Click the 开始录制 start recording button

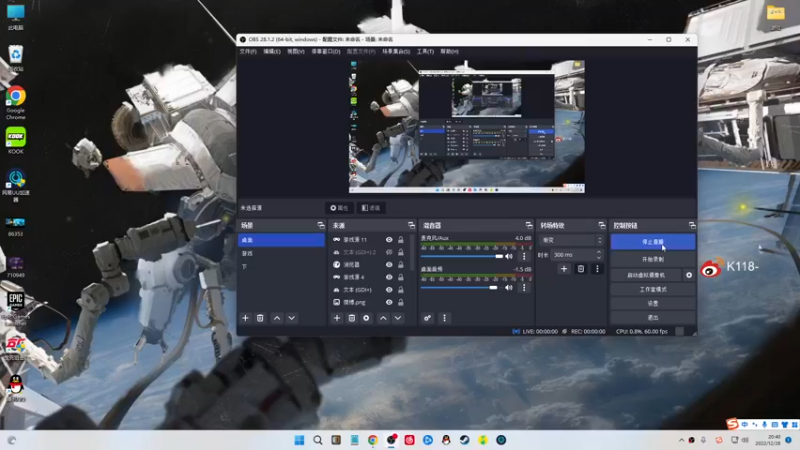tap(653, 259)
